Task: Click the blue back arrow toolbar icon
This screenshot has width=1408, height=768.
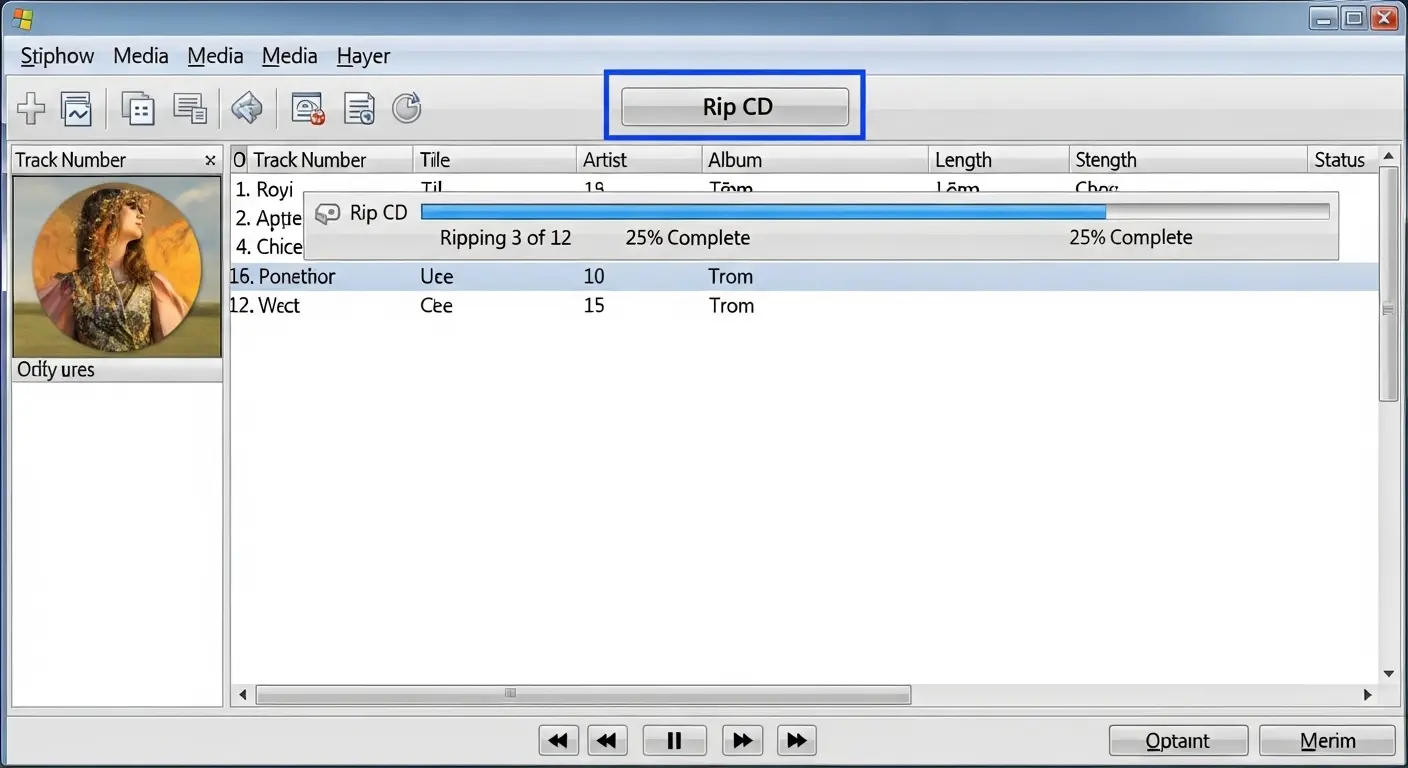Action: 247,107
